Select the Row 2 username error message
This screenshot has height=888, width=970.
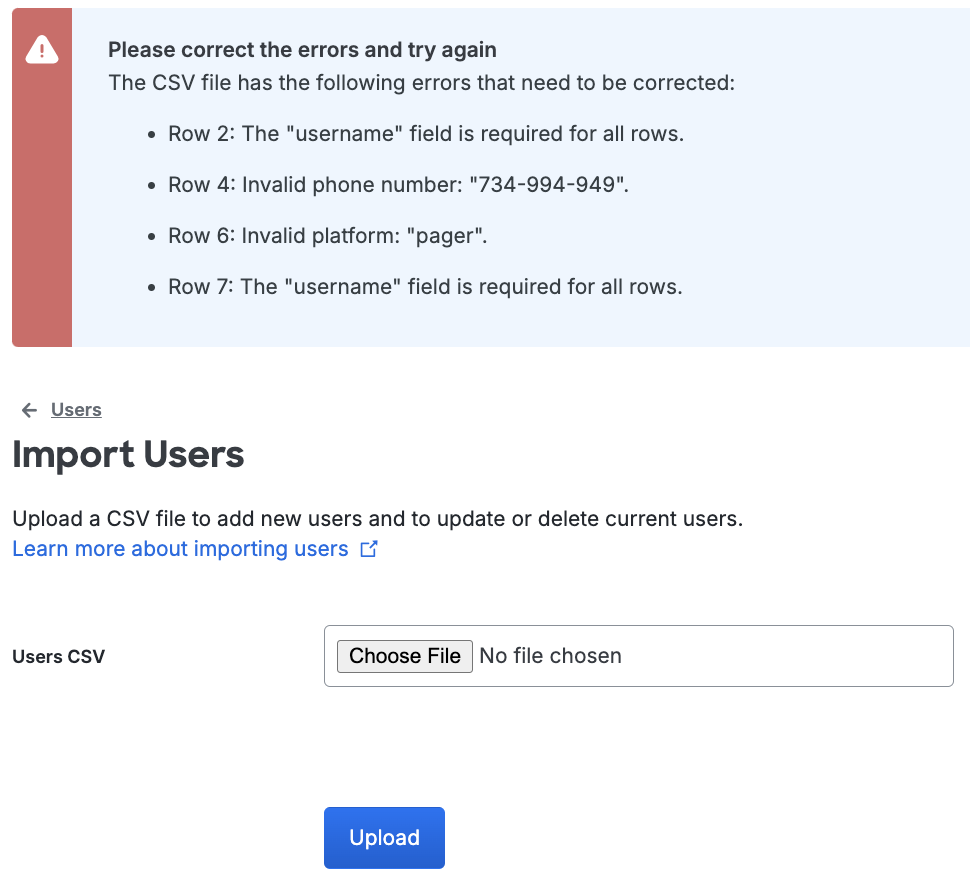click(x=425, y=133)
